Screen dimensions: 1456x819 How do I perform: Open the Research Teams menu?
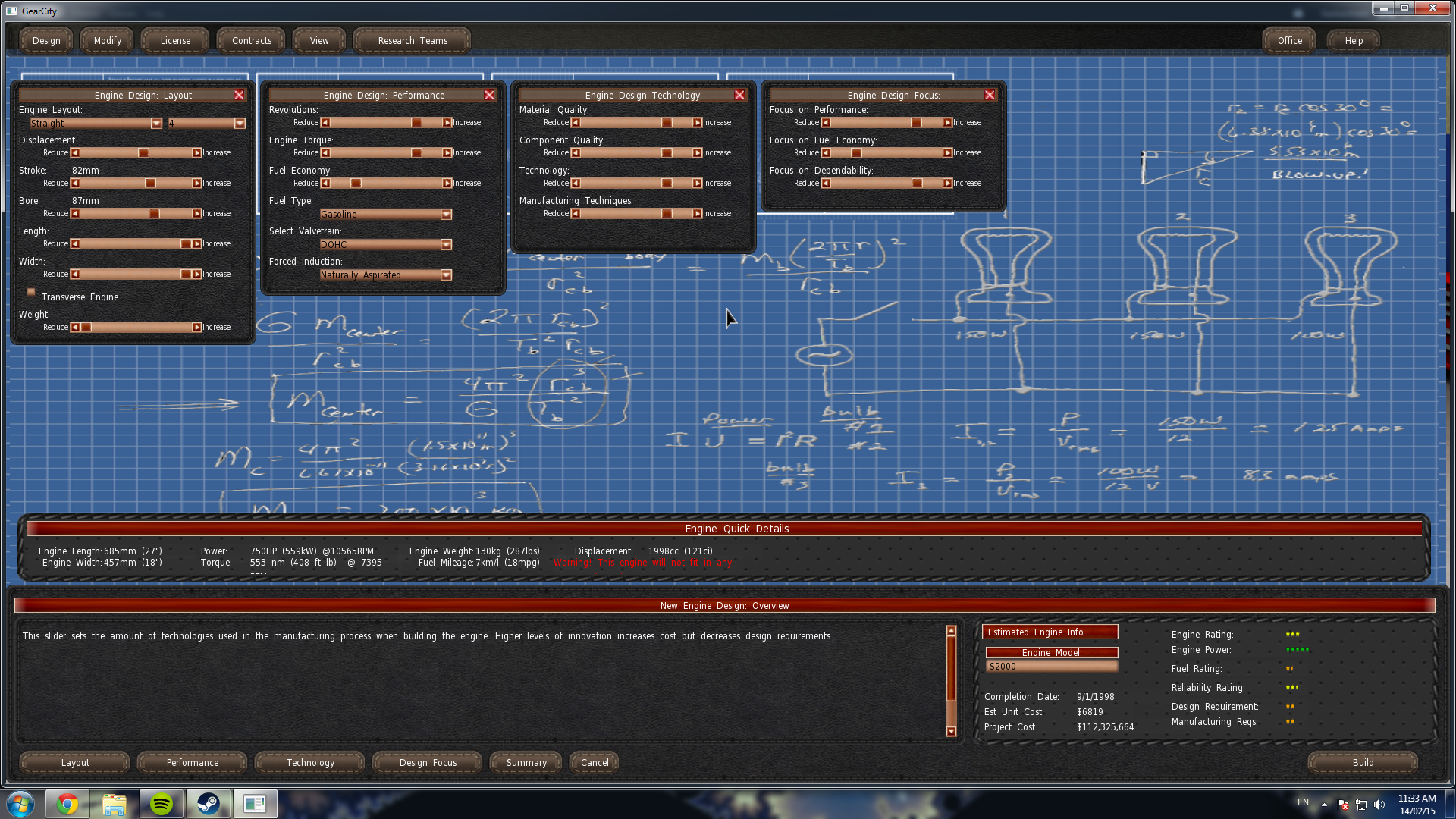413,41
